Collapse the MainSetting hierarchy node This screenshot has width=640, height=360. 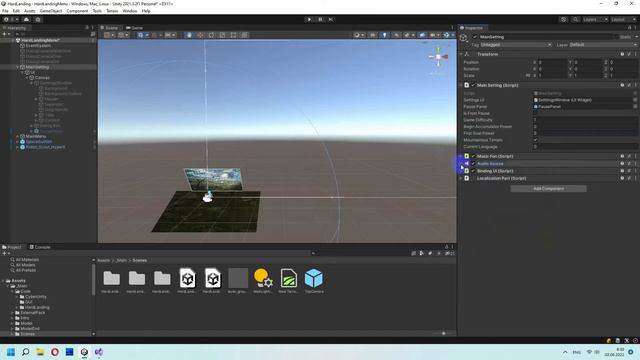pyautogui.click(x=18, y=67)
